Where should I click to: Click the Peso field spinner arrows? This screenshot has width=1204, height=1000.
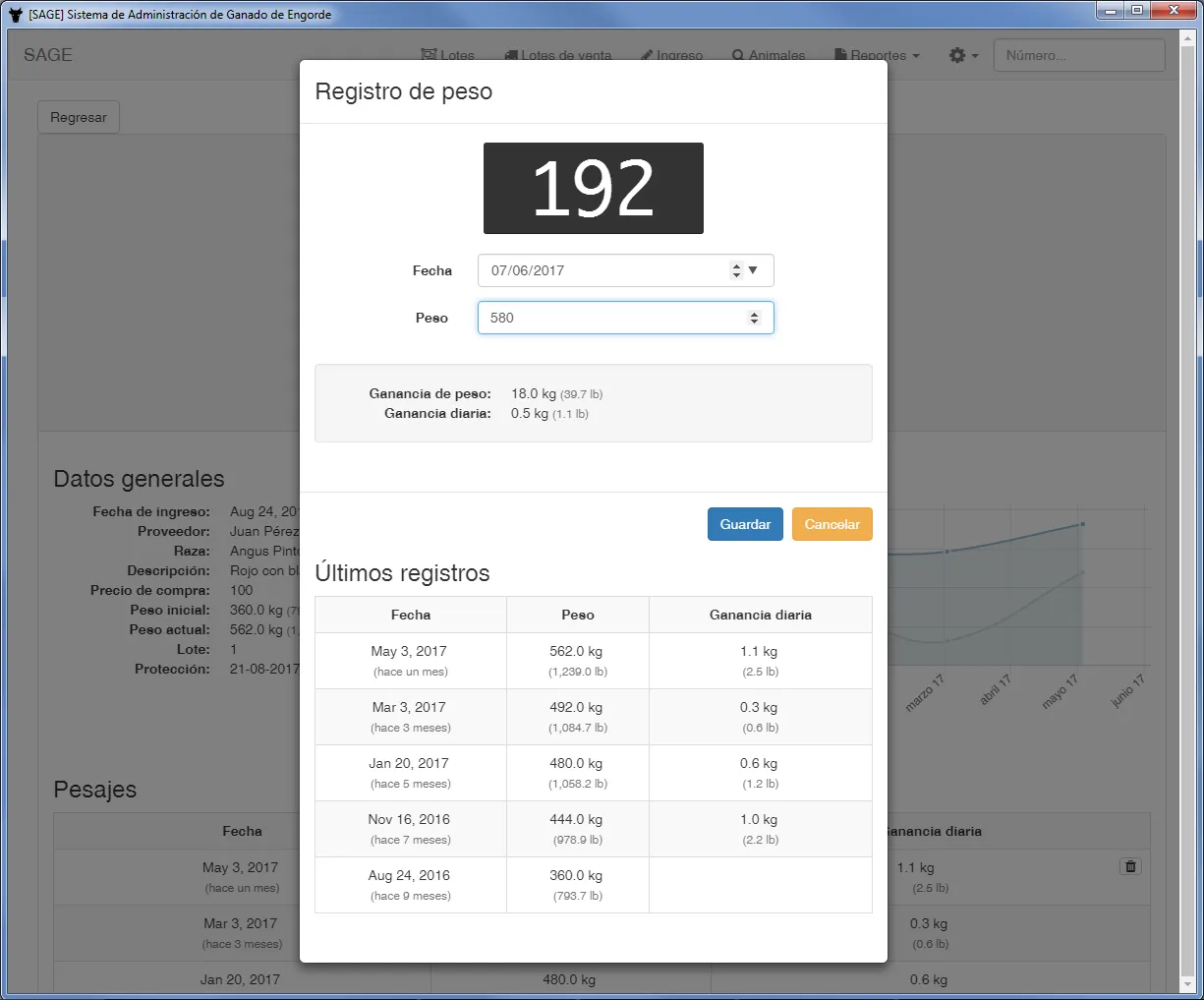tap(754, 318)
